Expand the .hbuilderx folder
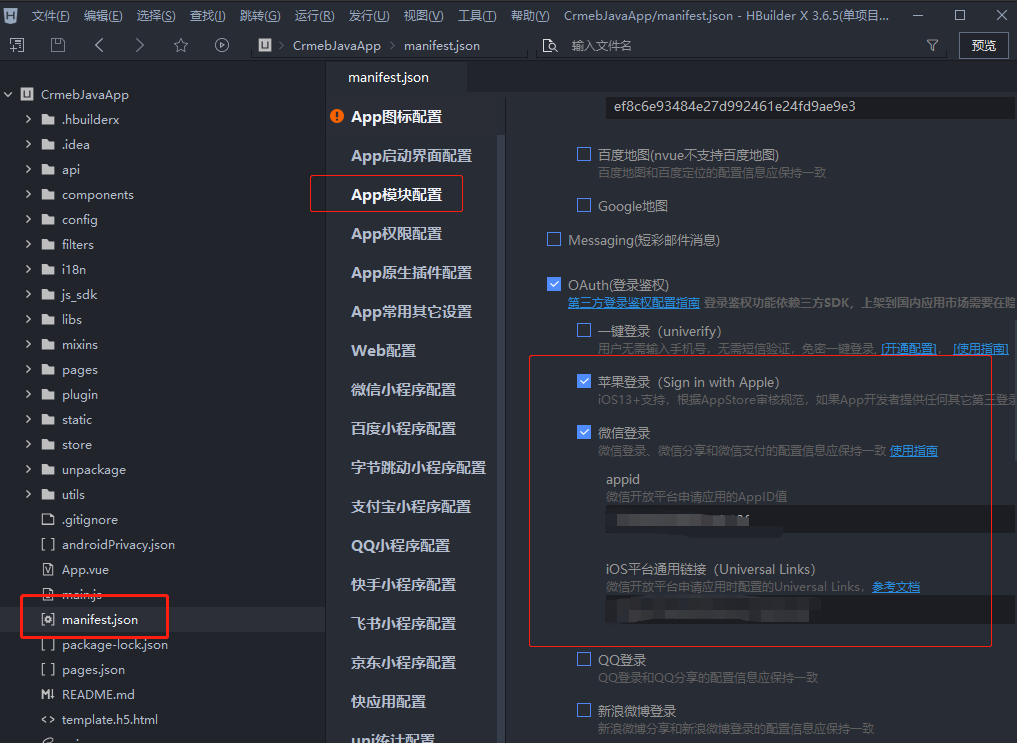This screenshot has width=1017, height=743. (x=28, y=119)
